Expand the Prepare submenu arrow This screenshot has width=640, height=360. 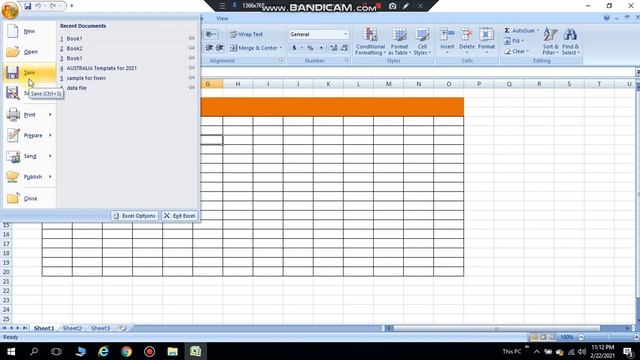pos(50,135)
